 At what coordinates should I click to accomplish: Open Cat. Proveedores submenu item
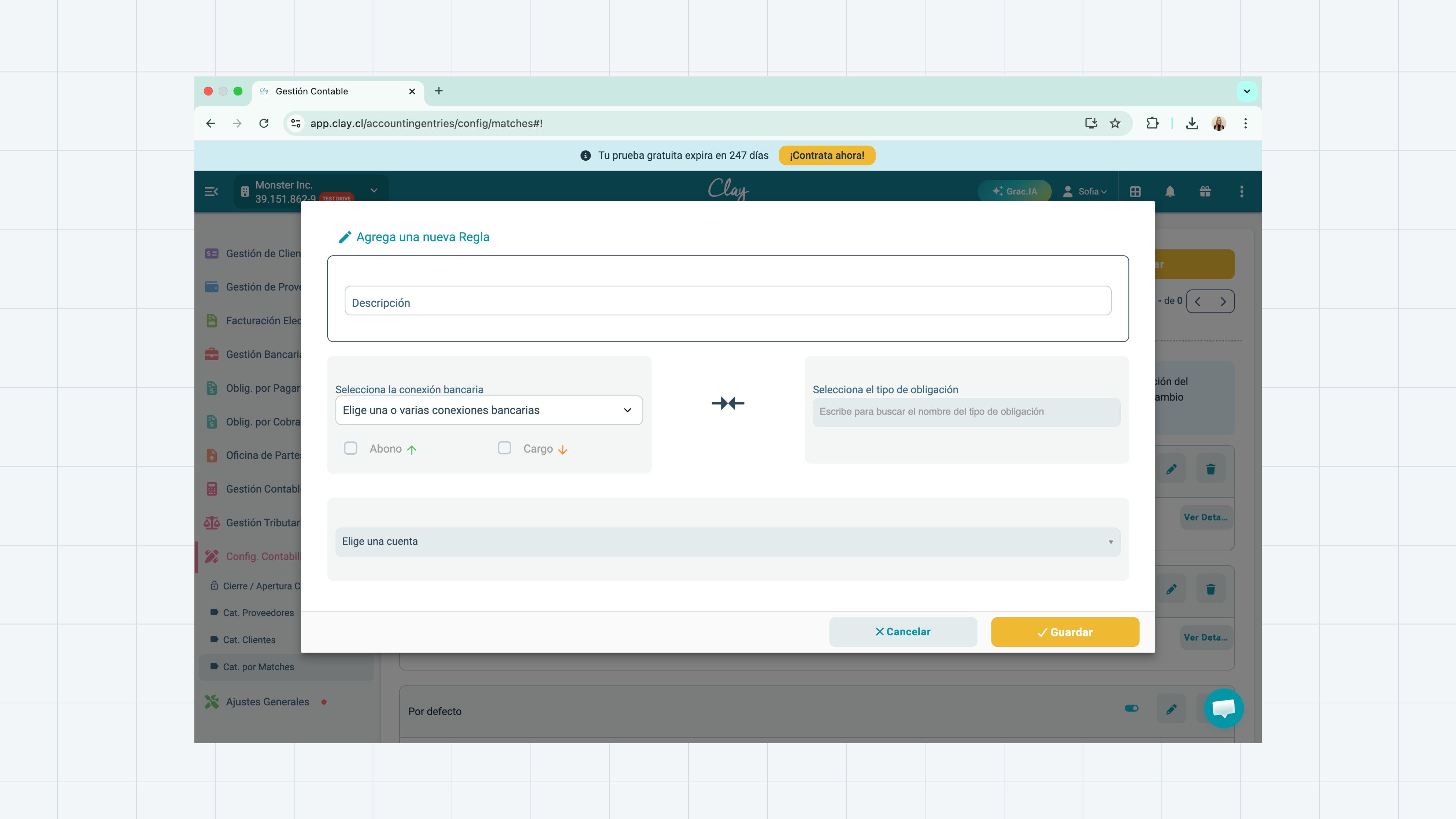[x=252, y=613]
